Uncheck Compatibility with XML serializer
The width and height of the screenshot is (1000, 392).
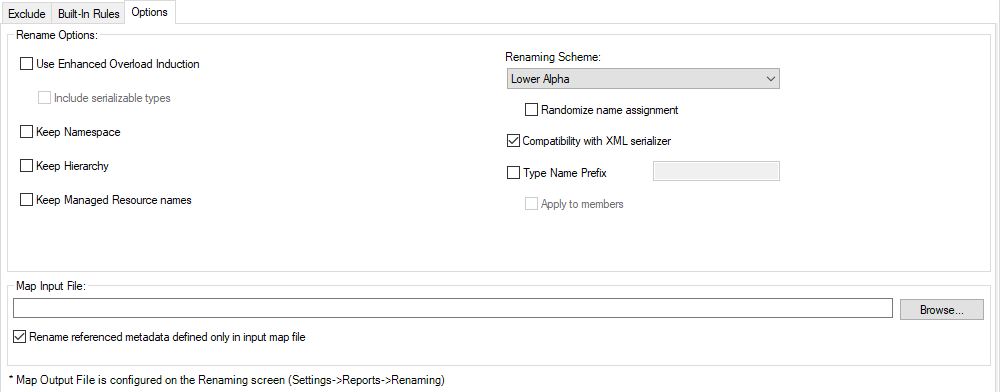click(513, 141)
